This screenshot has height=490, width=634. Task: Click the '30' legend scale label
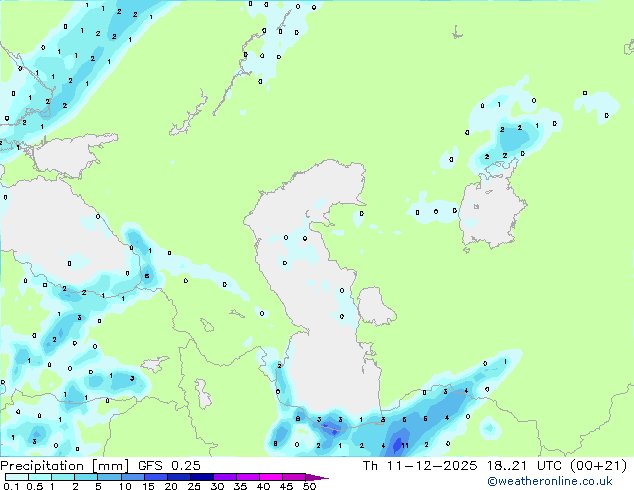click(x=217, y=486)
